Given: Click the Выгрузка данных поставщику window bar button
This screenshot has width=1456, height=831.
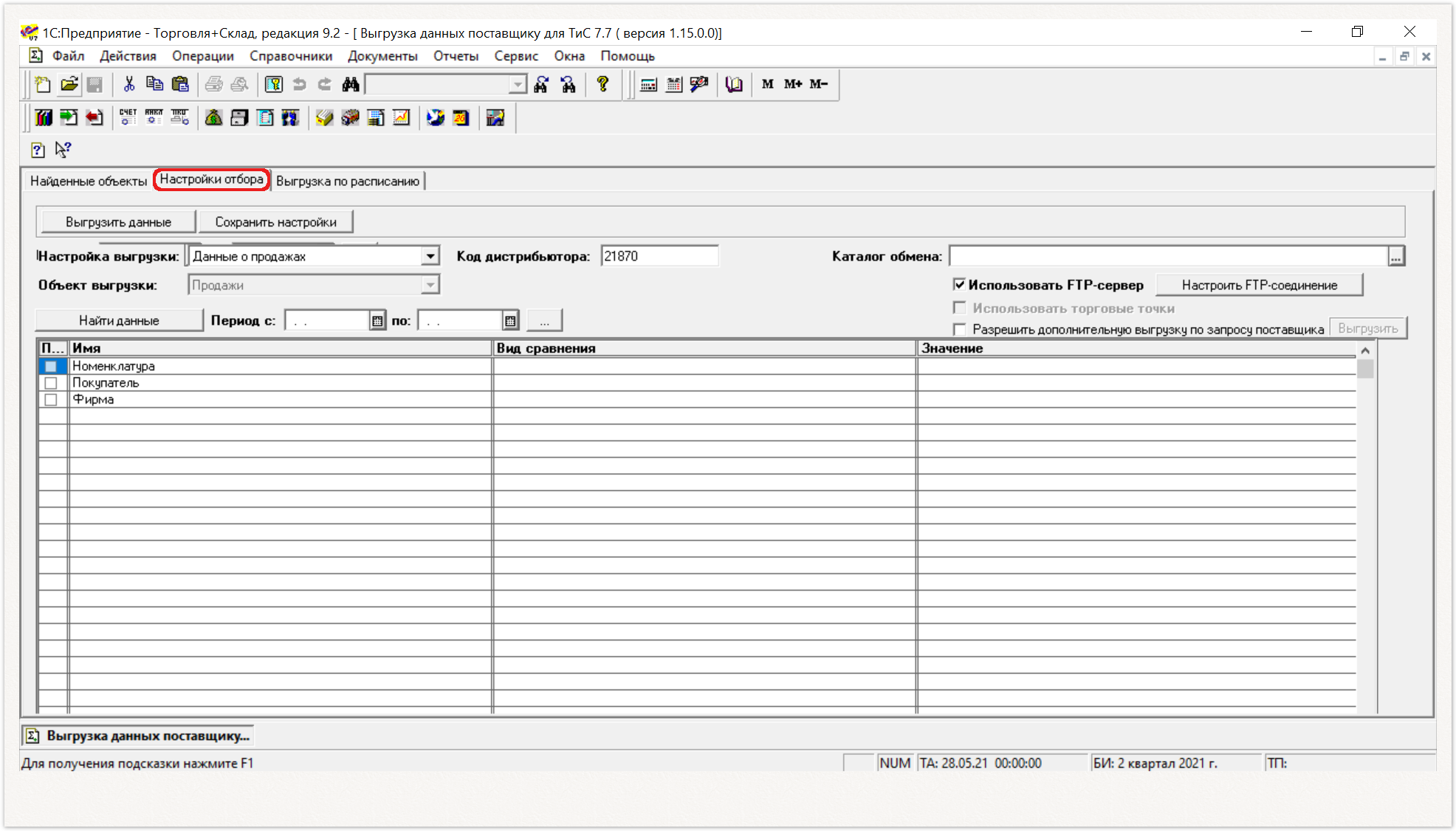Looking at the screenshot, I should pos(138,736).
